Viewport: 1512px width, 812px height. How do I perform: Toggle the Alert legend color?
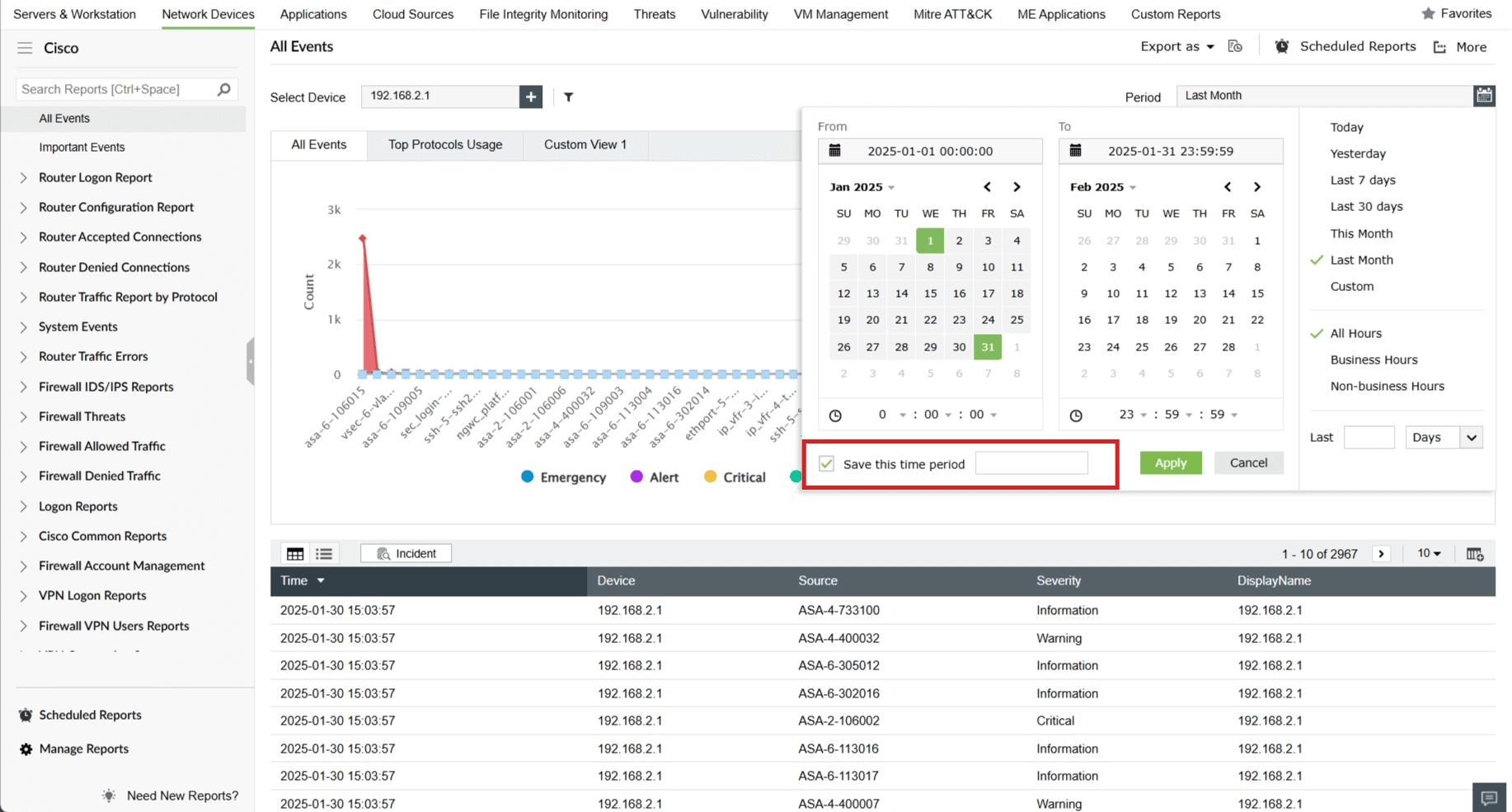point(636,476)
